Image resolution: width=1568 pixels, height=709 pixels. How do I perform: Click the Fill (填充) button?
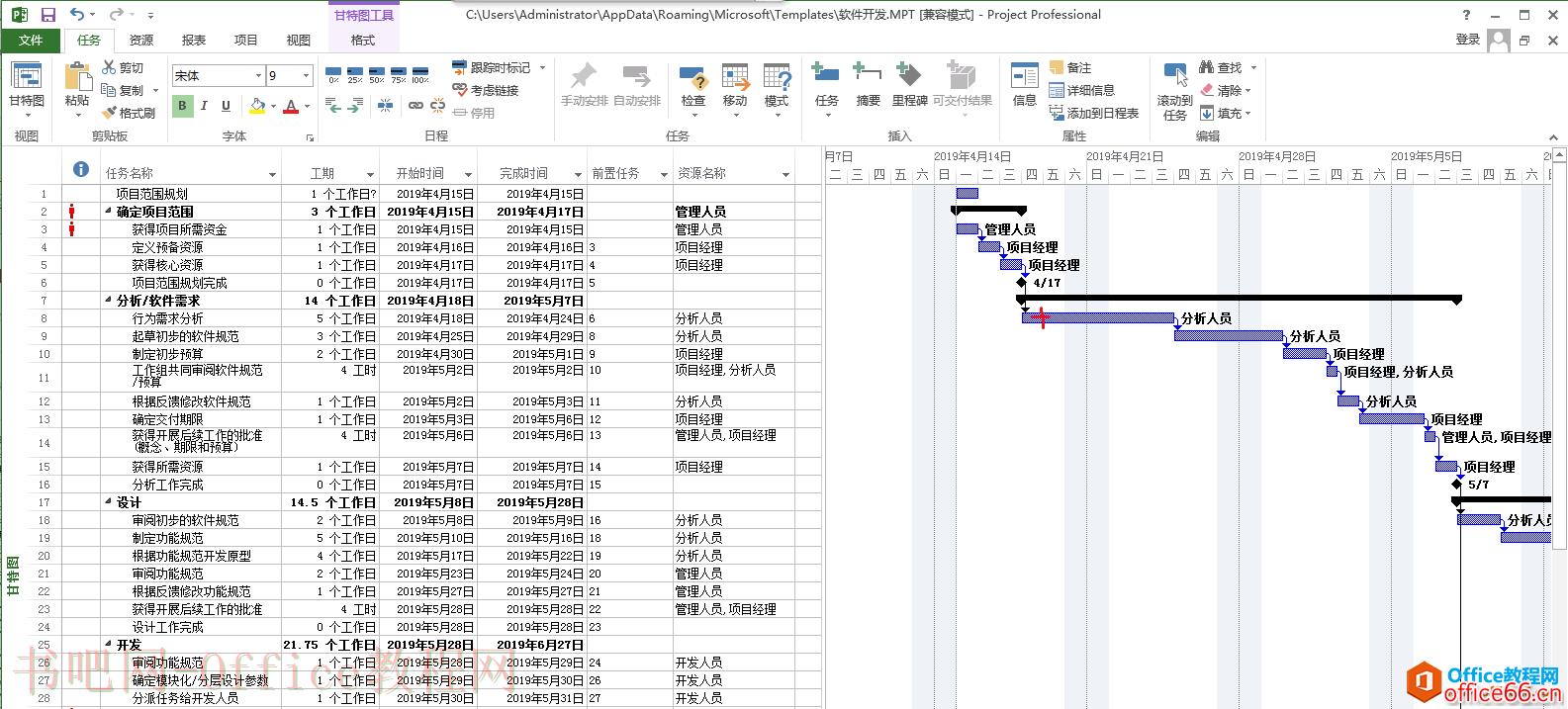coord(1226,113)
